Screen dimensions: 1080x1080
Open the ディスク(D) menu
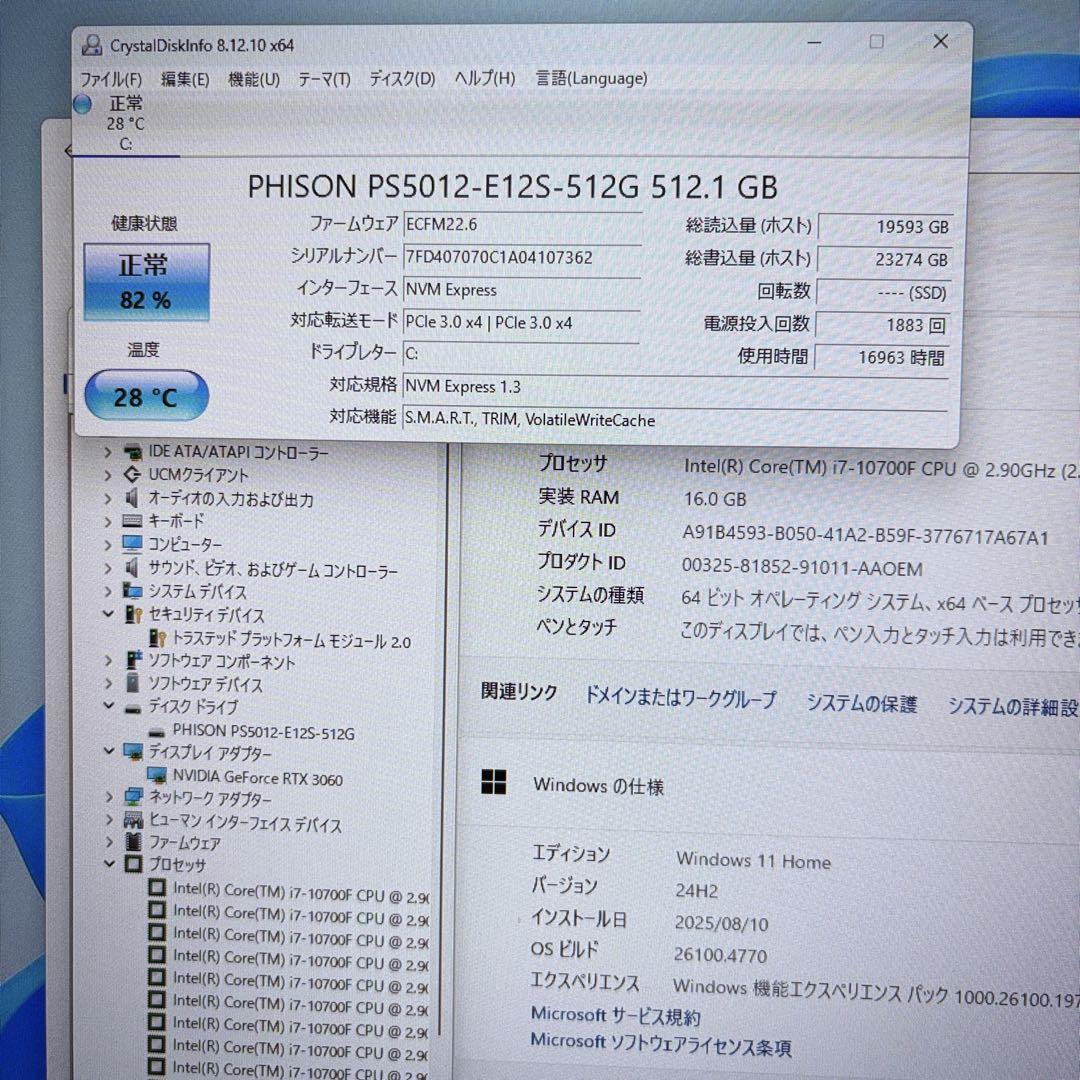[x=402, y=79]
